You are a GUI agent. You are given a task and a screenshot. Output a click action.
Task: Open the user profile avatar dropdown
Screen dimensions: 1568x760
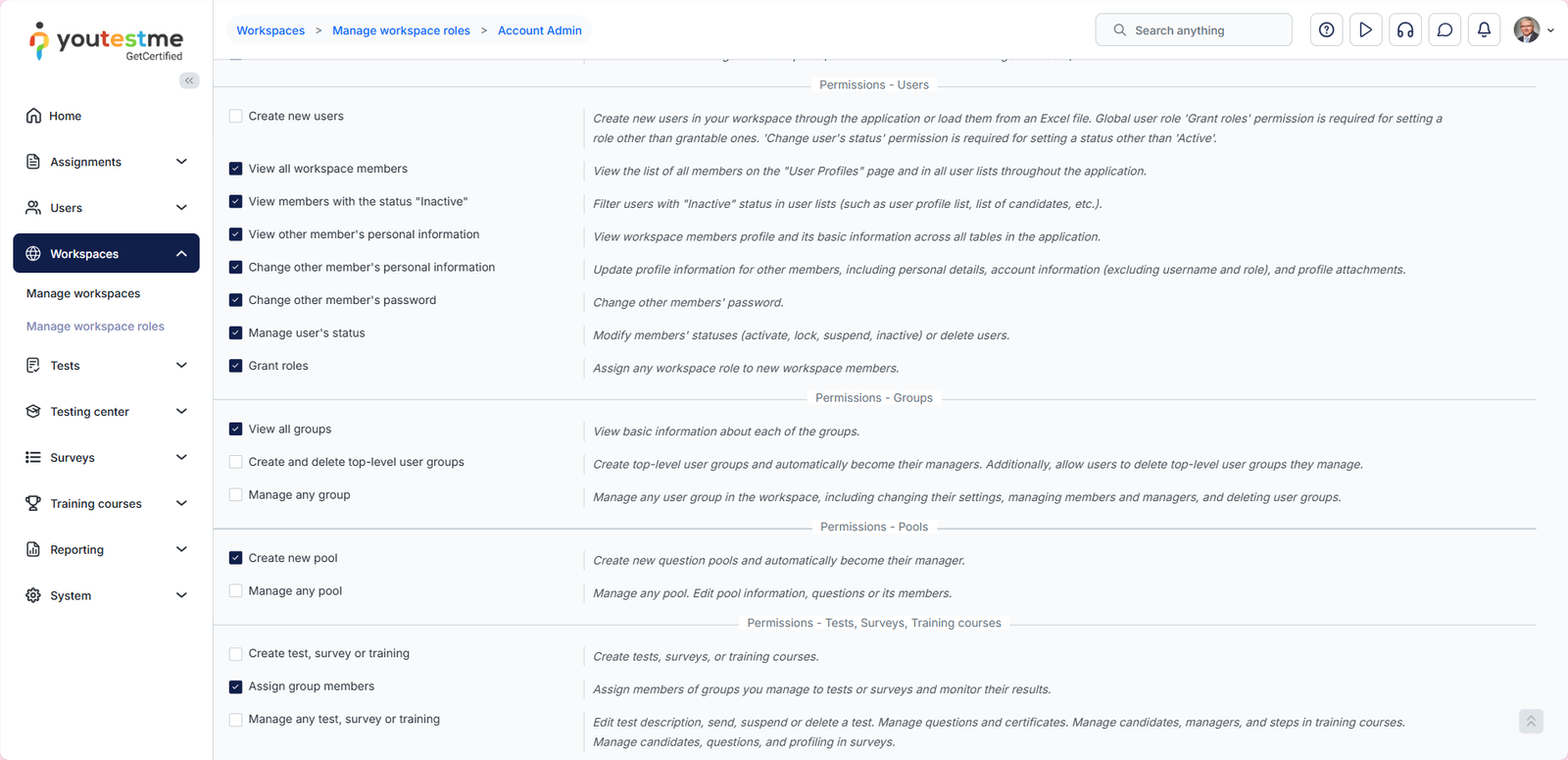[x=1534, y=30]
